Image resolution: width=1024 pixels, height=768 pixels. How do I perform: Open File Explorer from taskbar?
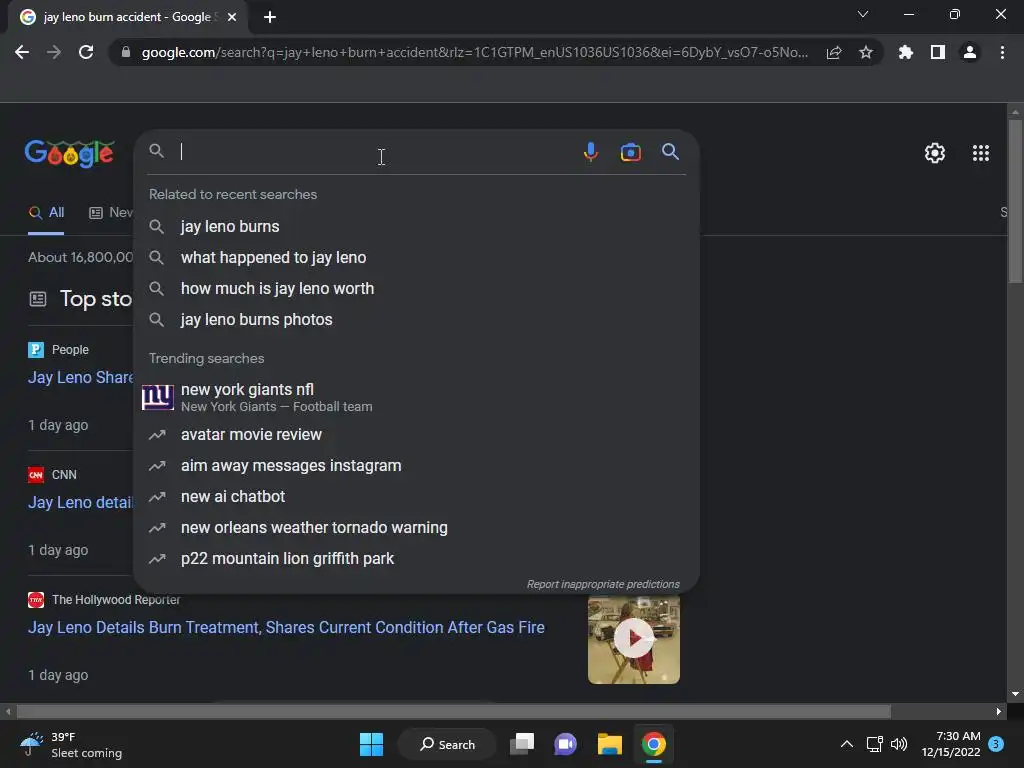pos(609,744)
